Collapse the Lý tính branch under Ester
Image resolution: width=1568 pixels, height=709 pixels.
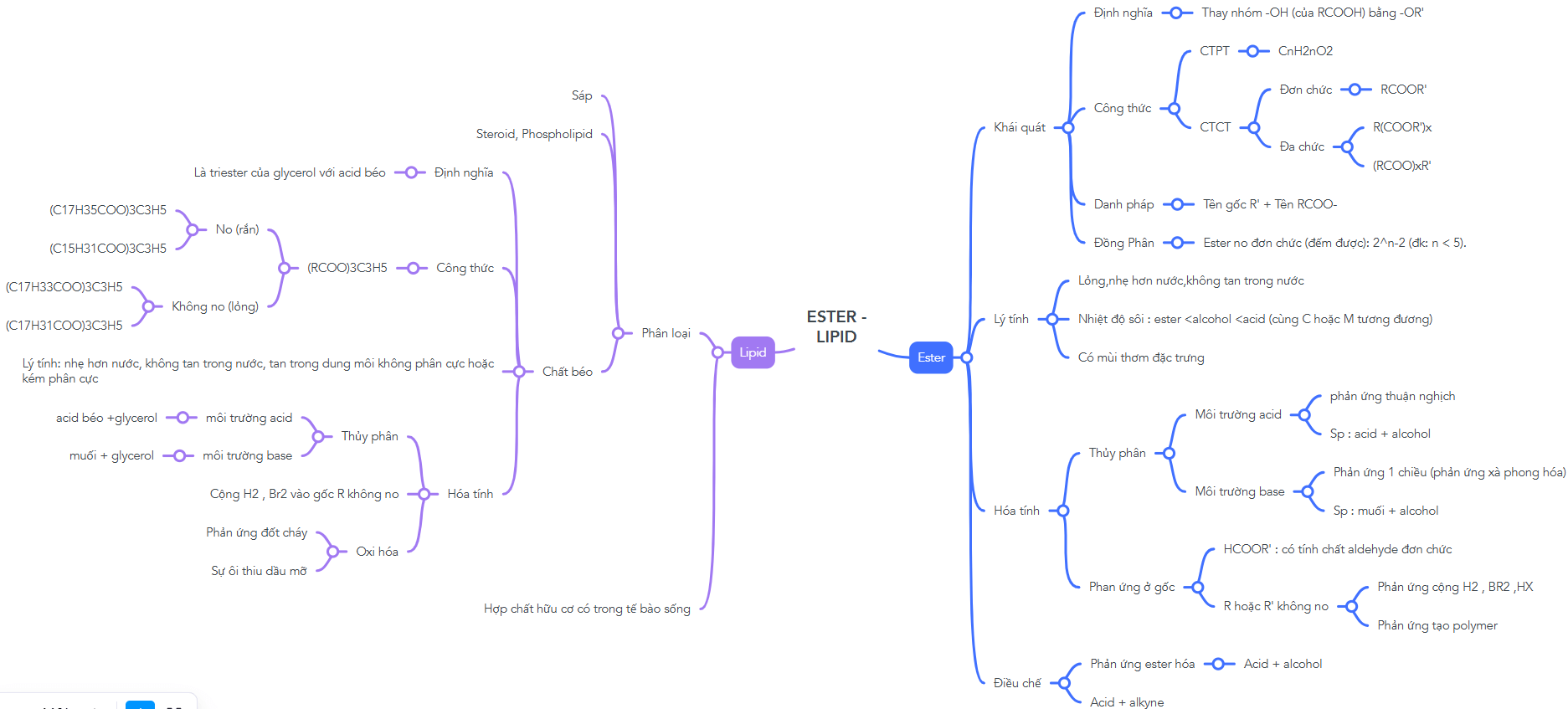pyautogui.click(x=1052, y=319)
